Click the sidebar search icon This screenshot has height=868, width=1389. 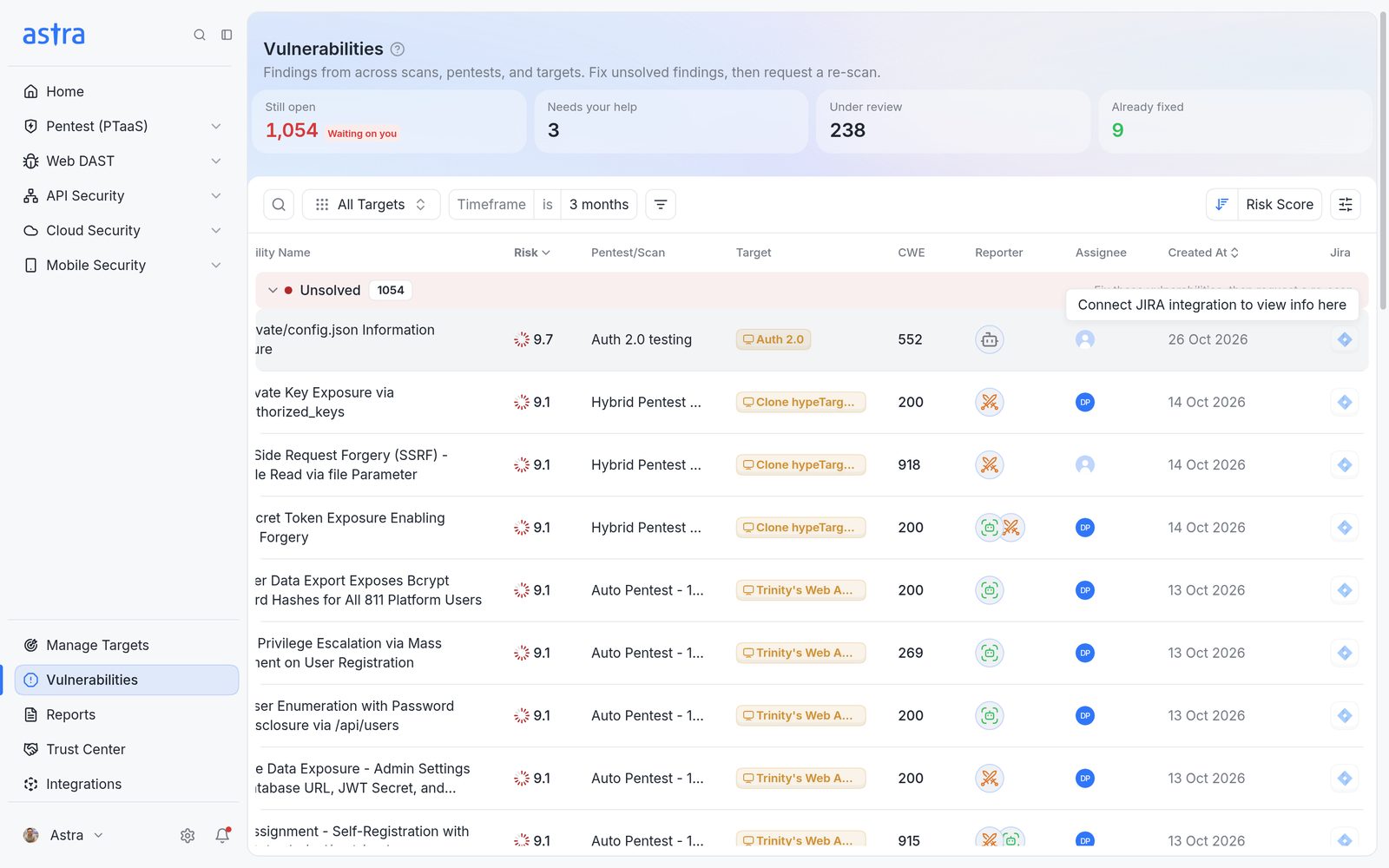tap(200, 35)
